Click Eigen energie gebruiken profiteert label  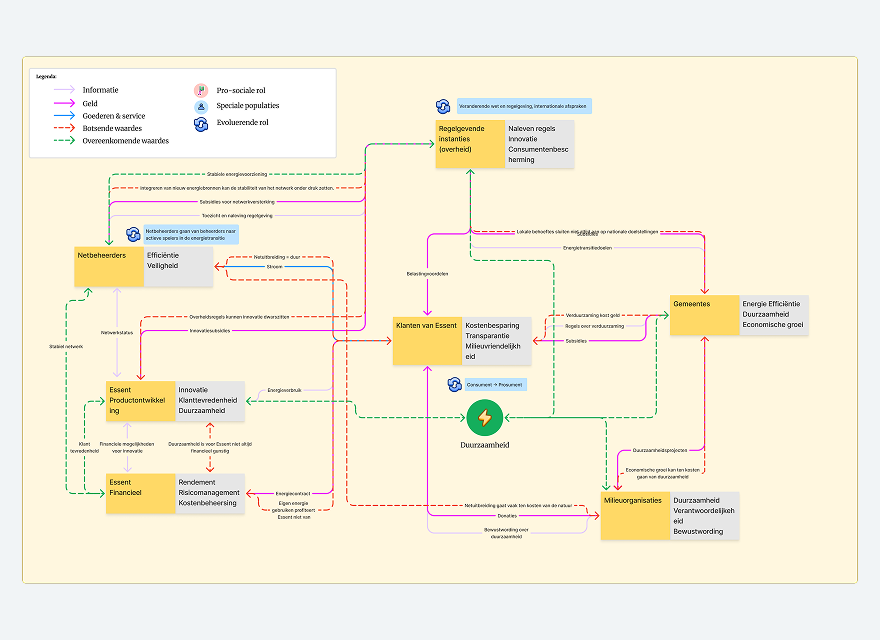click(294, 510)
